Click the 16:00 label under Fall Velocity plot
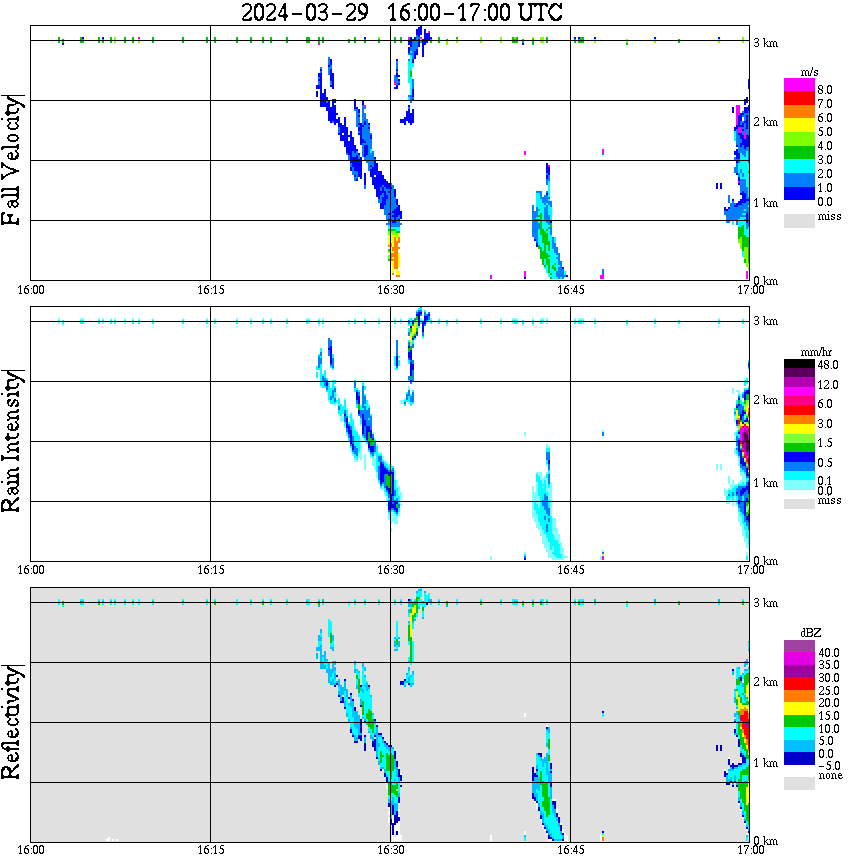 (30, 290)
